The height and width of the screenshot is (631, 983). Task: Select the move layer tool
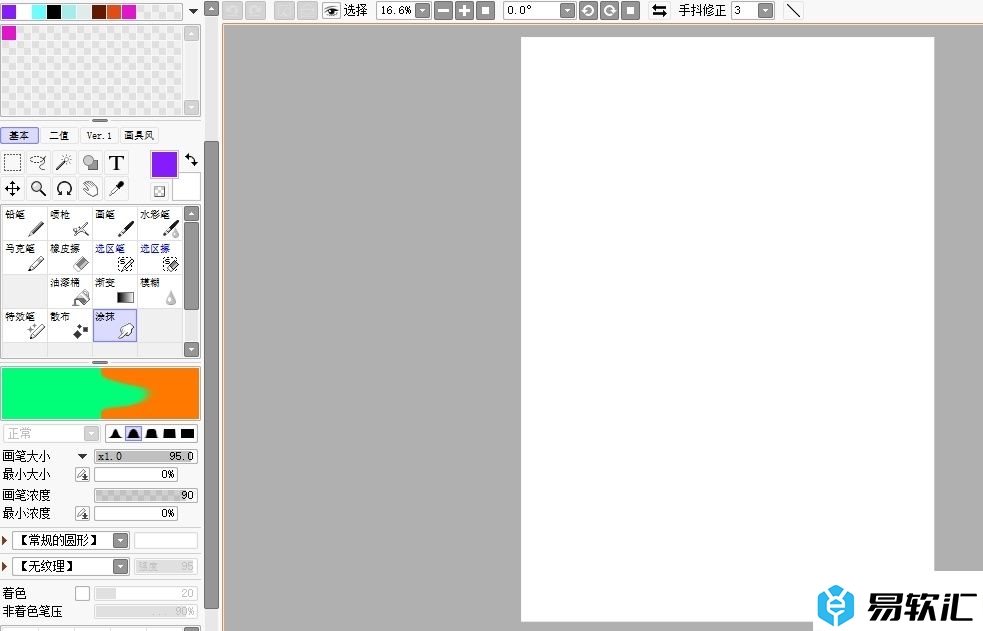(13, 189)
